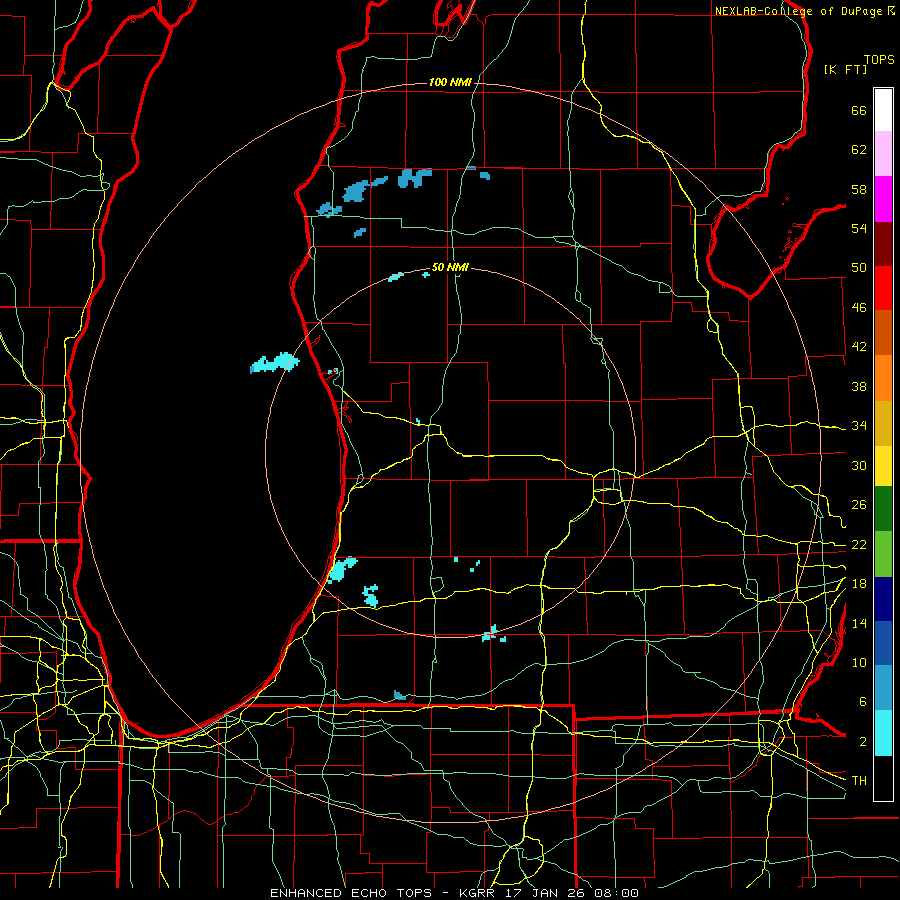Click the bright red 50 kft legend swatch
The width and height of the screenshot is (900, 900).
(883, 288)
